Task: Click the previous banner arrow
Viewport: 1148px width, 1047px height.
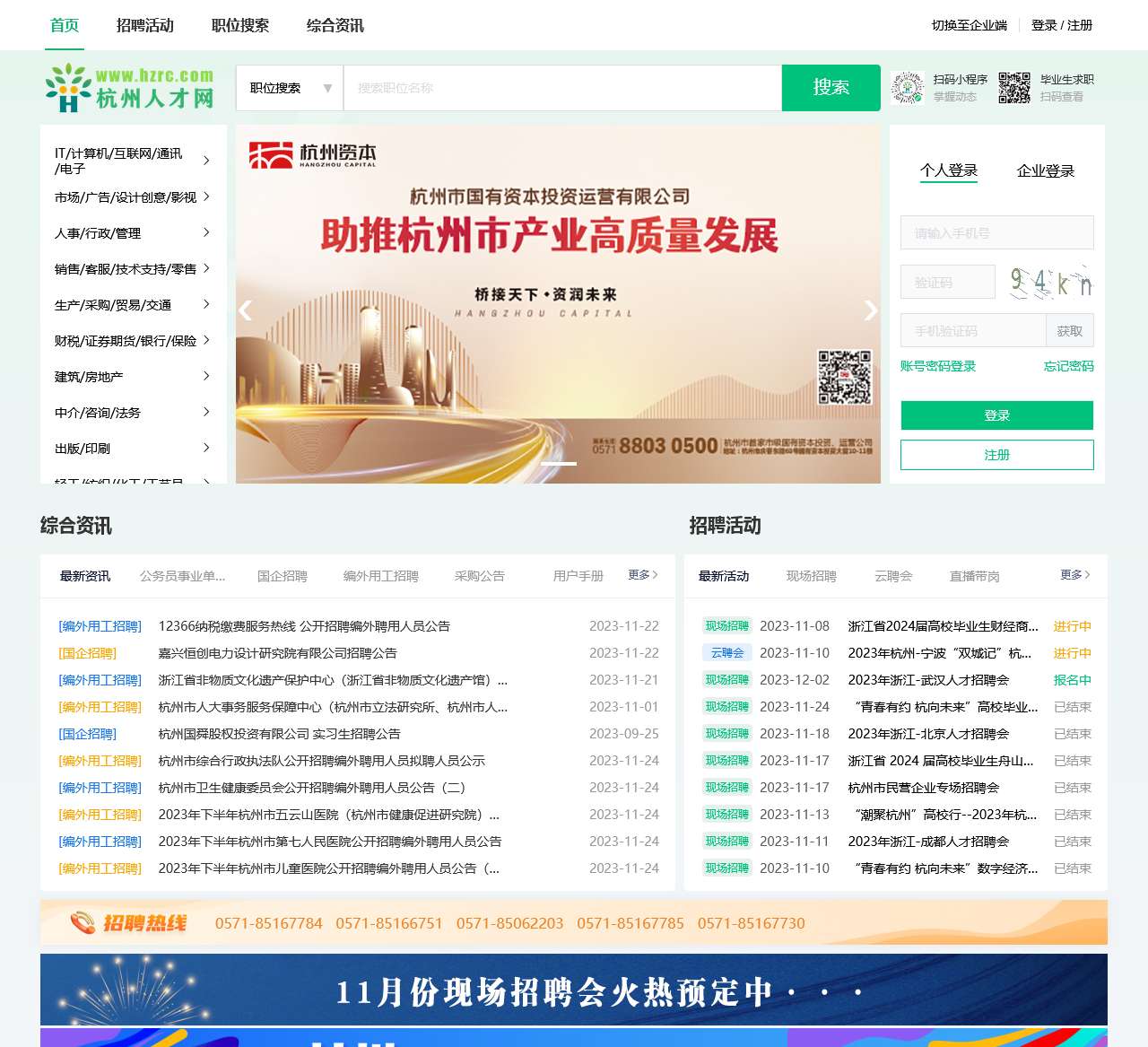Action: coord(245,310)
